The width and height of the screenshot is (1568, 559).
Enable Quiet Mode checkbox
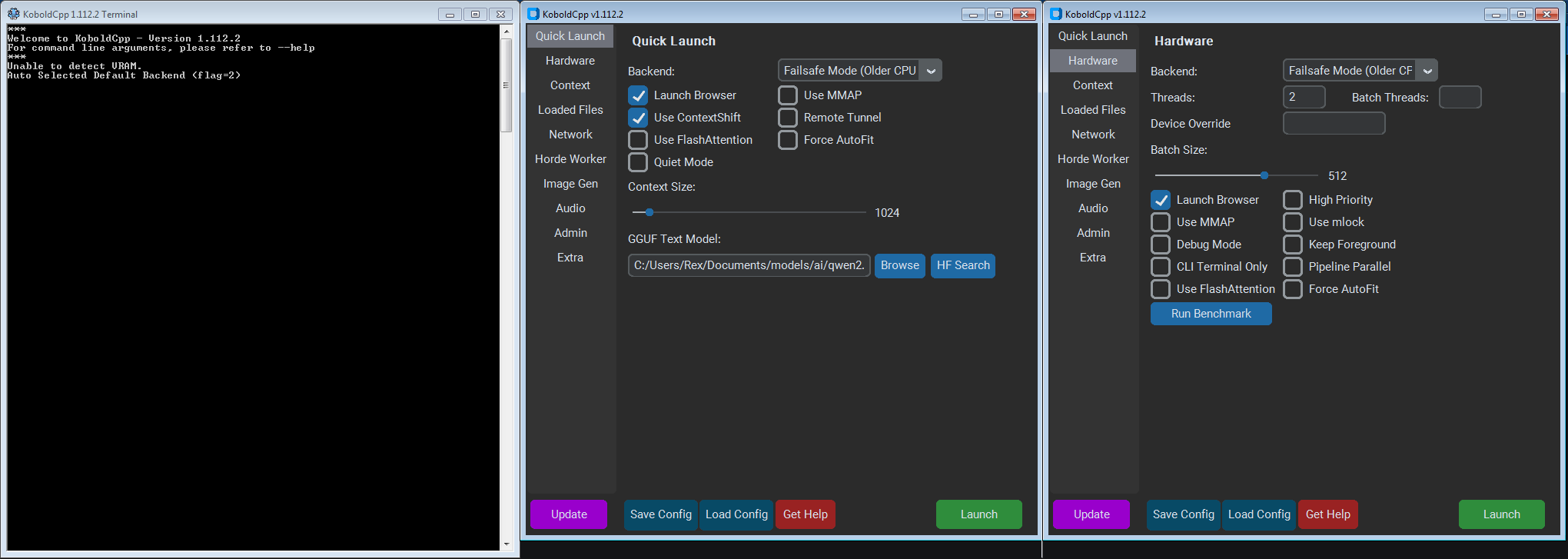point(638,162)
